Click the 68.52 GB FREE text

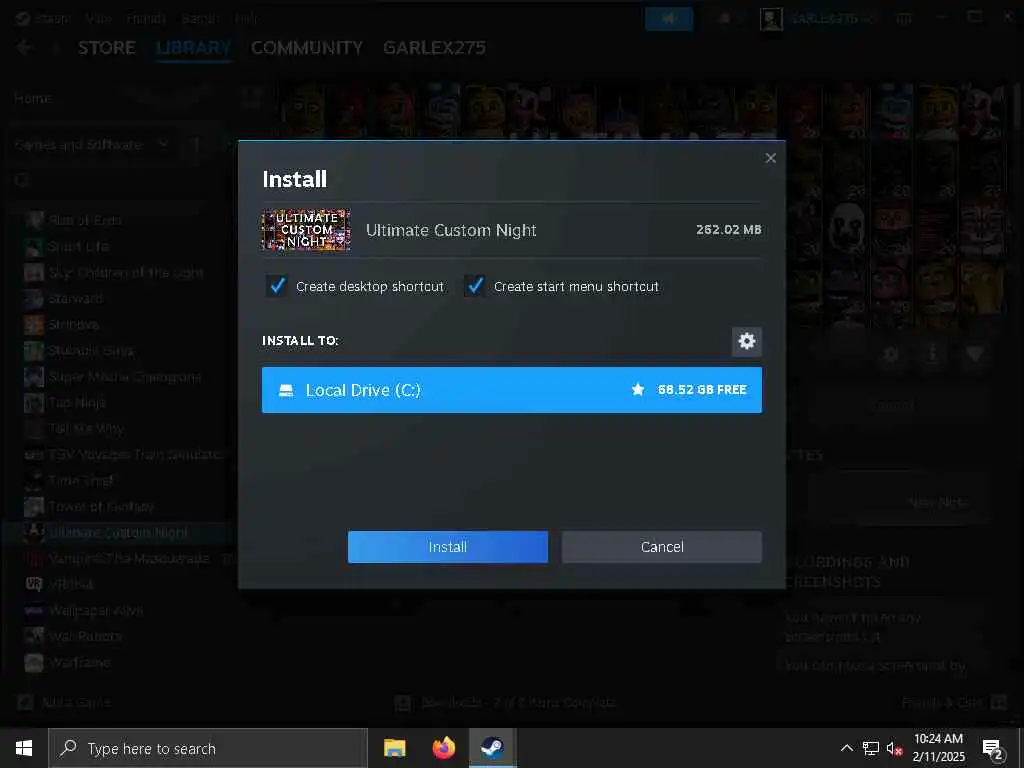tap(702, 390)
